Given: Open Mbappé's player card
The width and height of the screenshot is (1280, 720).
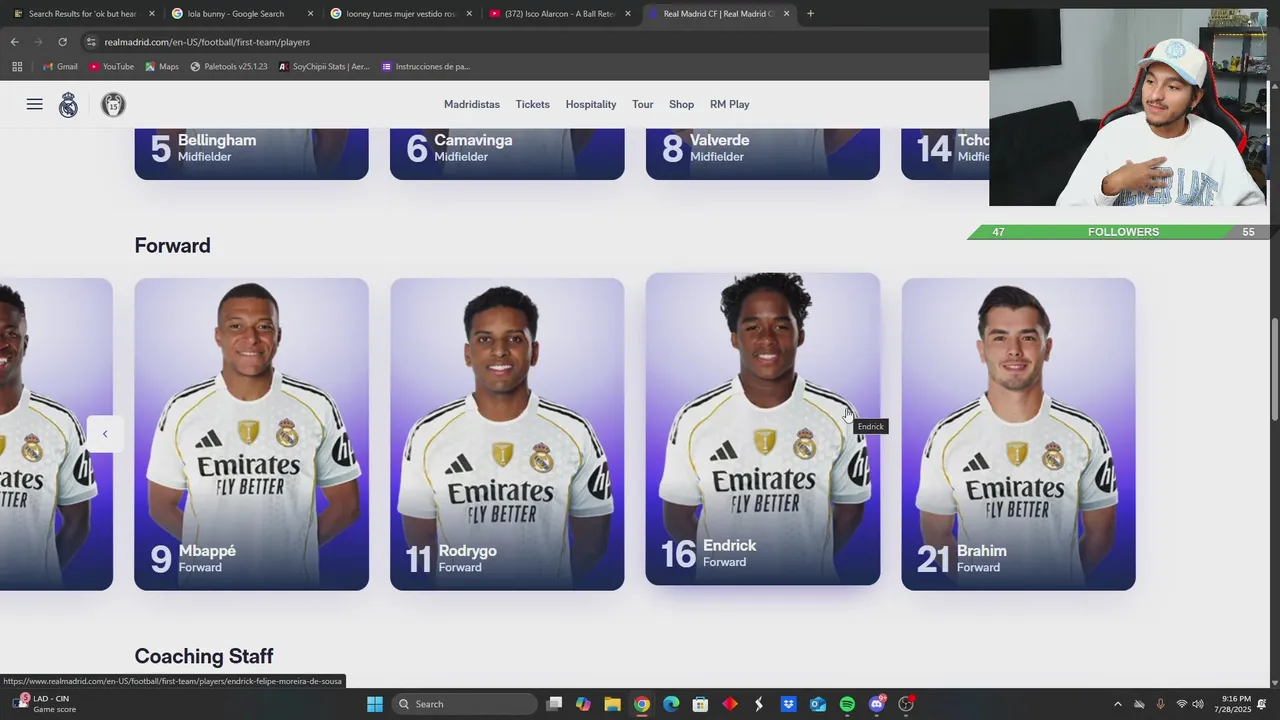Looking at the screenshot, I should pyautogui.click(x=251, y=434).
